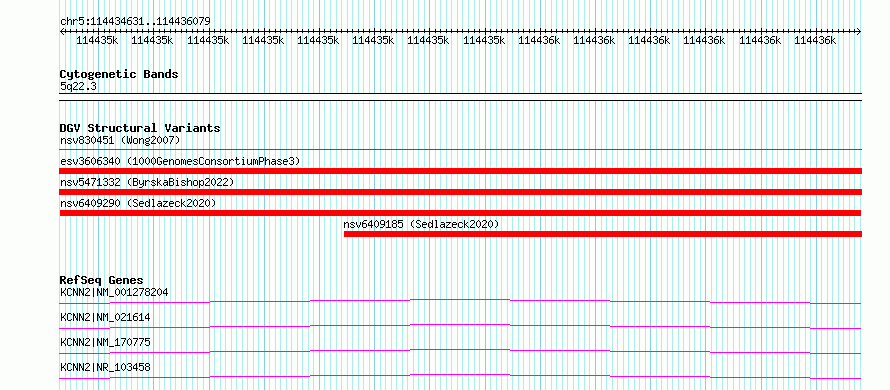Click the red bar under nsv6409290

click(x=460, y=213)
